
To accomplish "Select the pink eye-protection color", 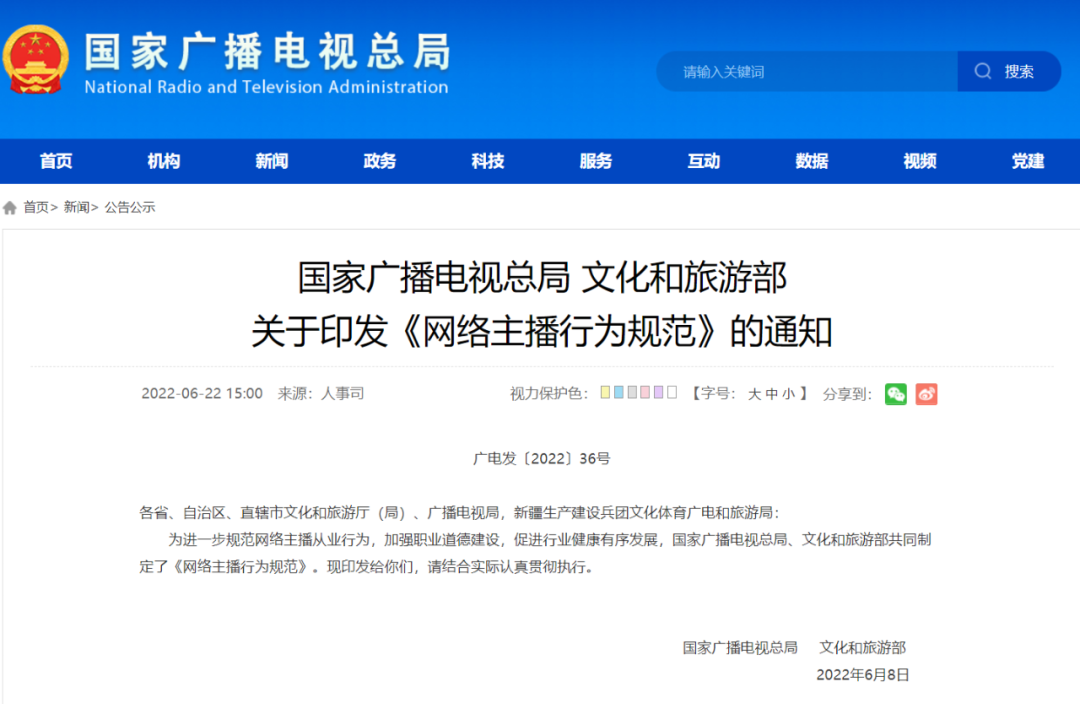I will (x=645, y=393).
